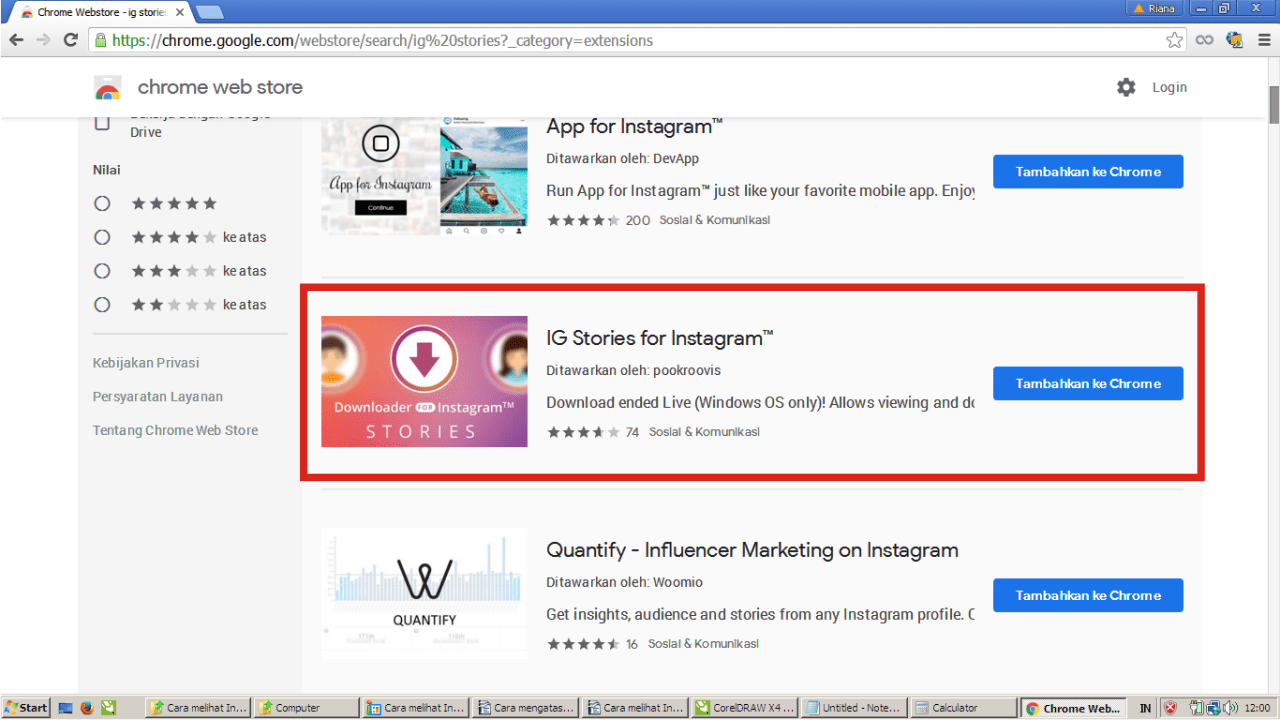Screen dimensions: 1280x720
Task: Click the volume speaker tray icon
Action: (1230, 708)
